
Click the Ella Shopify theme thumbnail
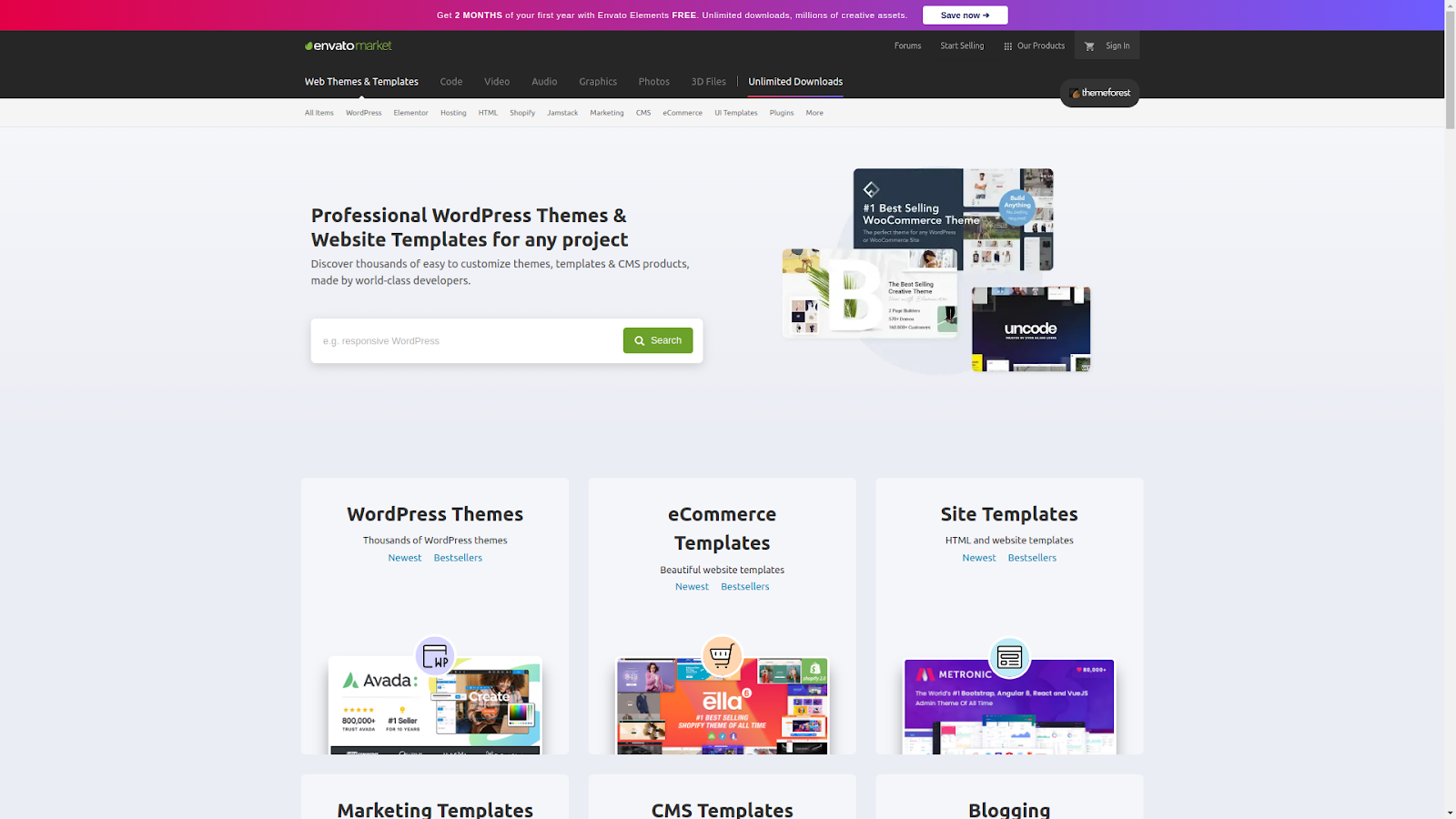tap(722, 706)
